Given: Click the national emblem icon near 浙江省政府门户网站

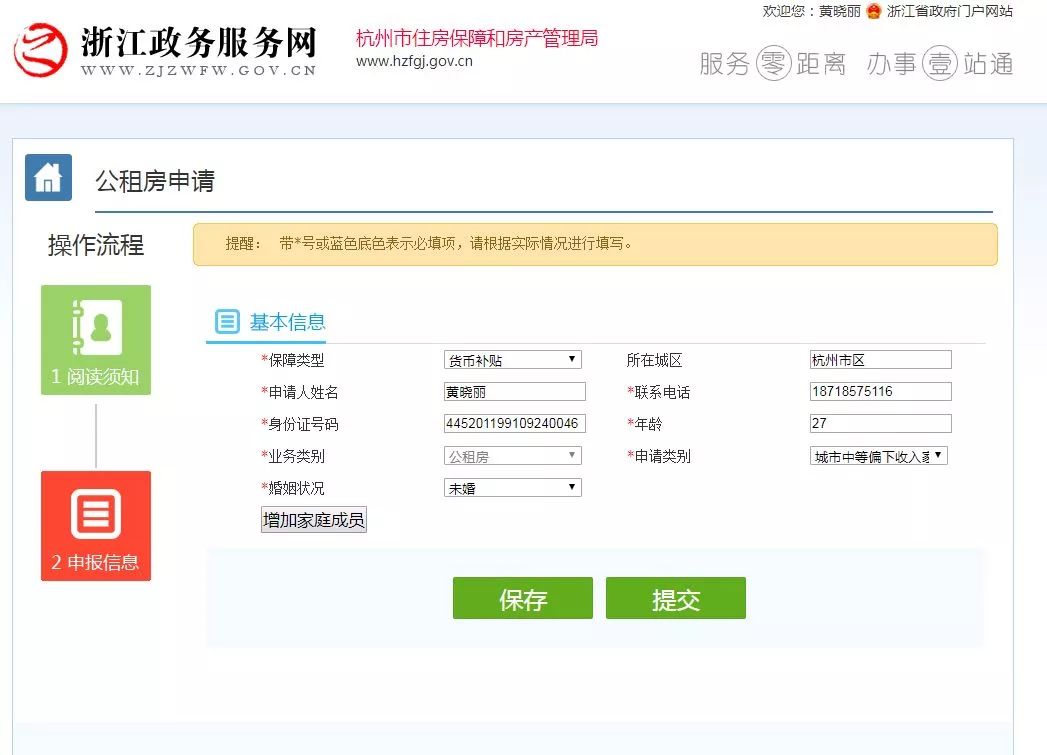Looking at the screenshot, I should [874, 12].
